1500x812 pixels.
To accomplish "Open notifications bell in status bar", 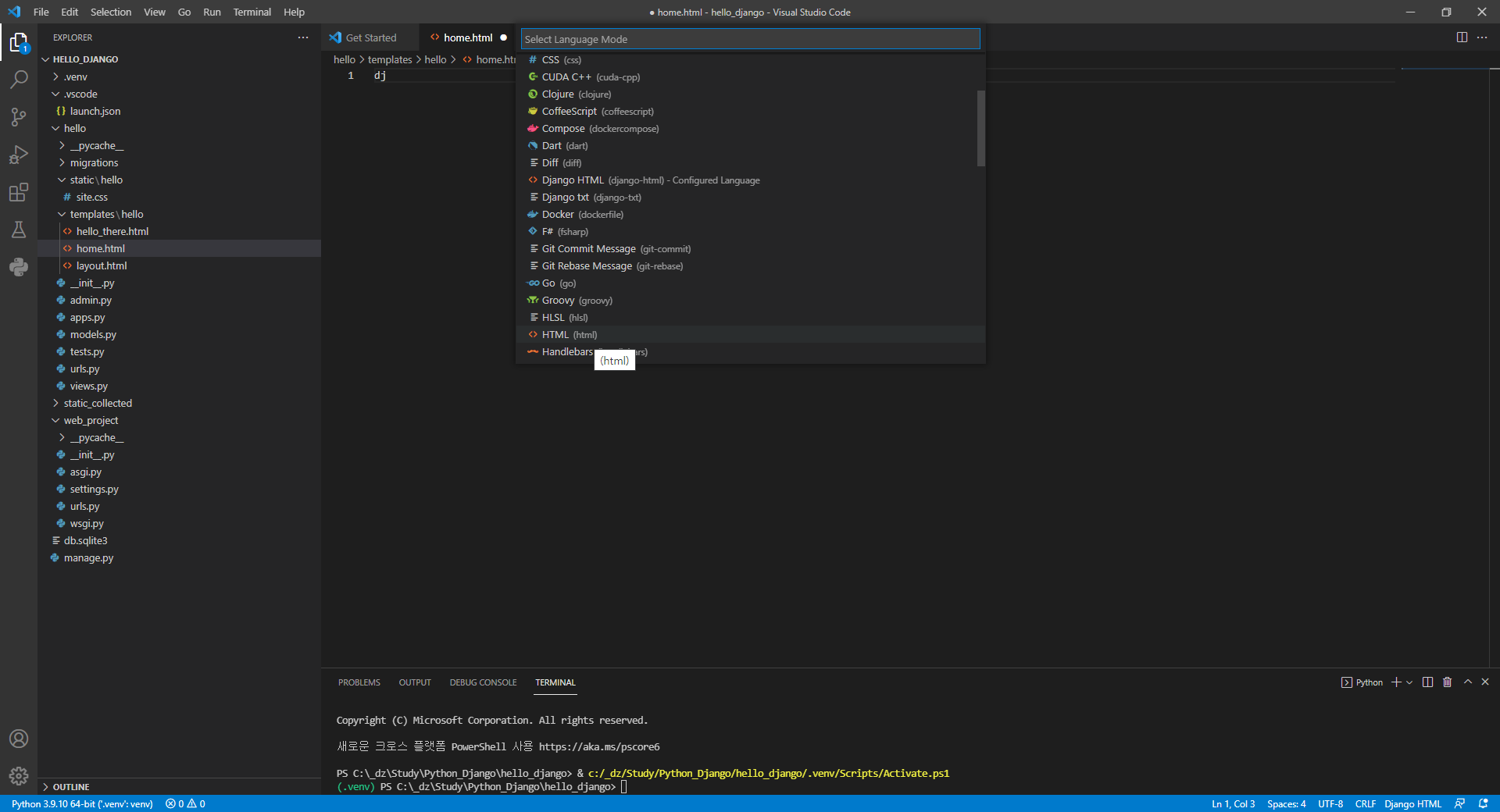I will click(x=1483, y=804).
